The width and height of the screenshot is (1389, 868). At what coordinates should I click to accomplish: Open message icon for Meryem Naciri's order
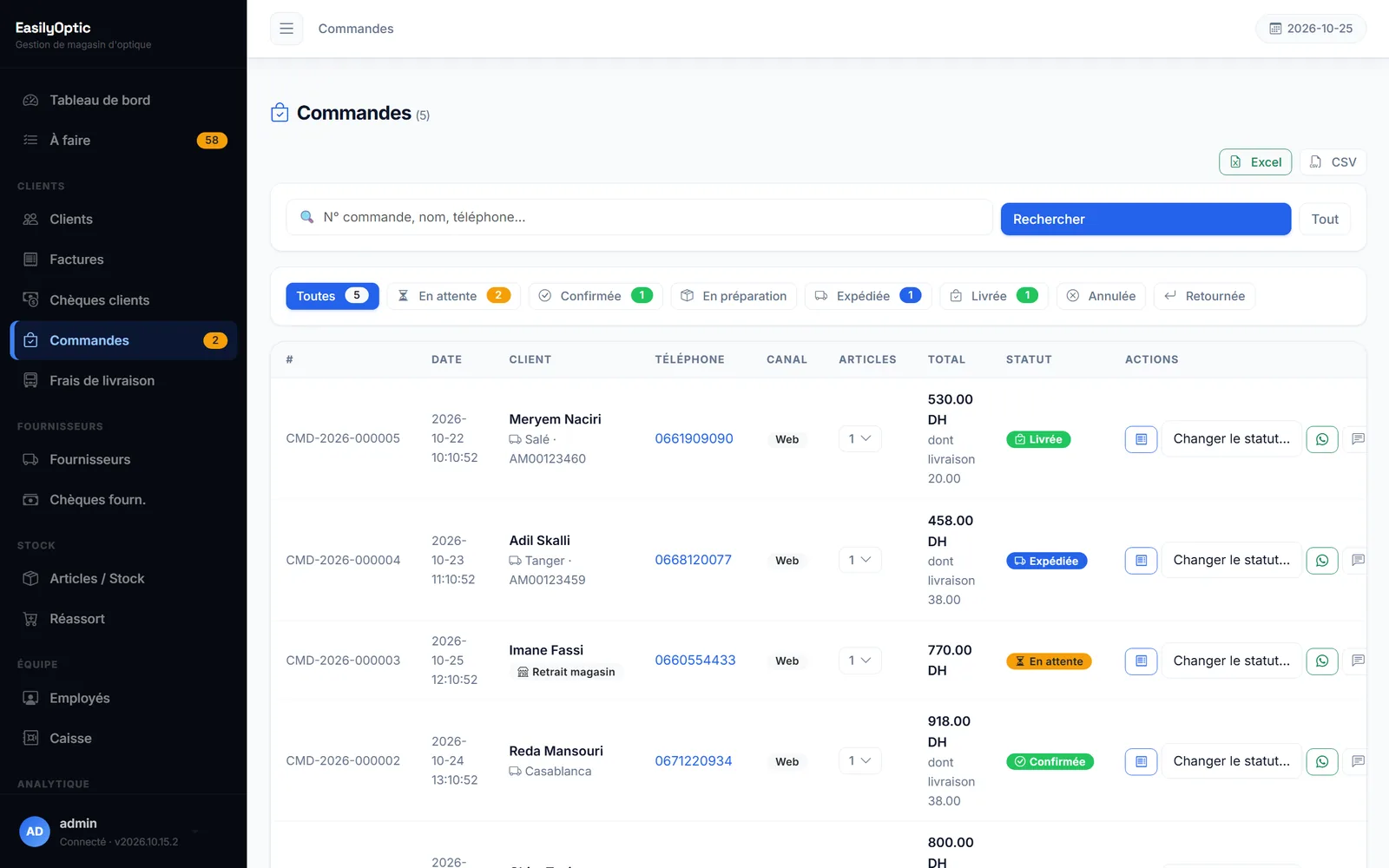point(1358,439)
